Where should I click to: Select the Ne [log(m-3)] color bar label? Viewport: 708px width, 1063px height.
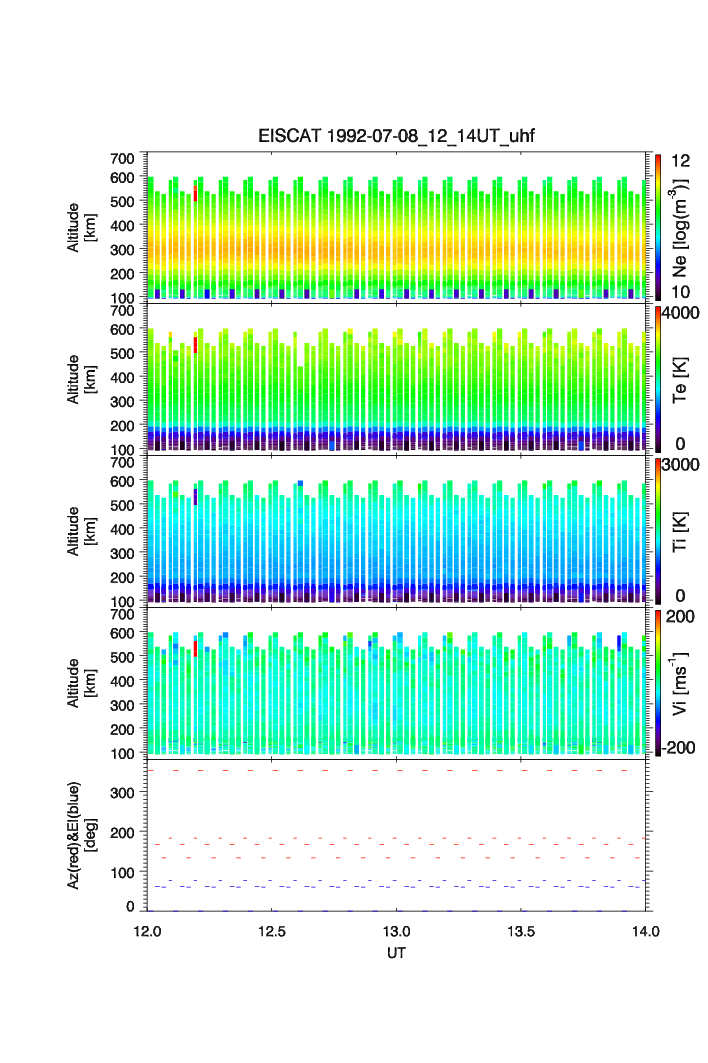680,227
